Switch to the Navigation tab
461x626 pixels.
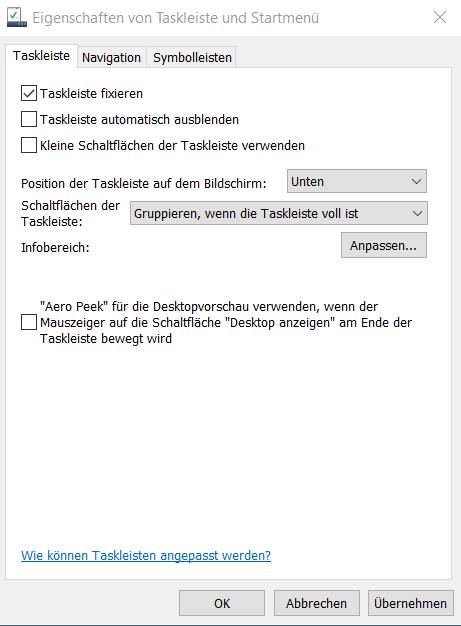click(111, 57)
